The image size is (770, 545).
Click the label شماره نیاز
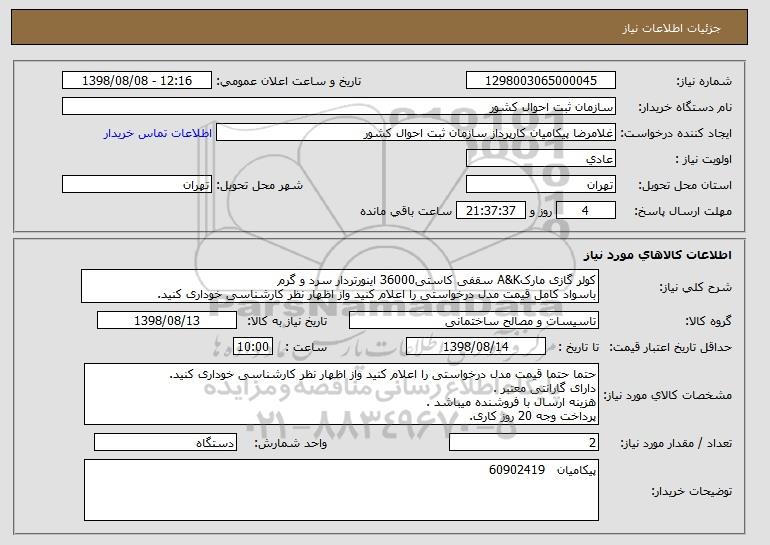704,81
